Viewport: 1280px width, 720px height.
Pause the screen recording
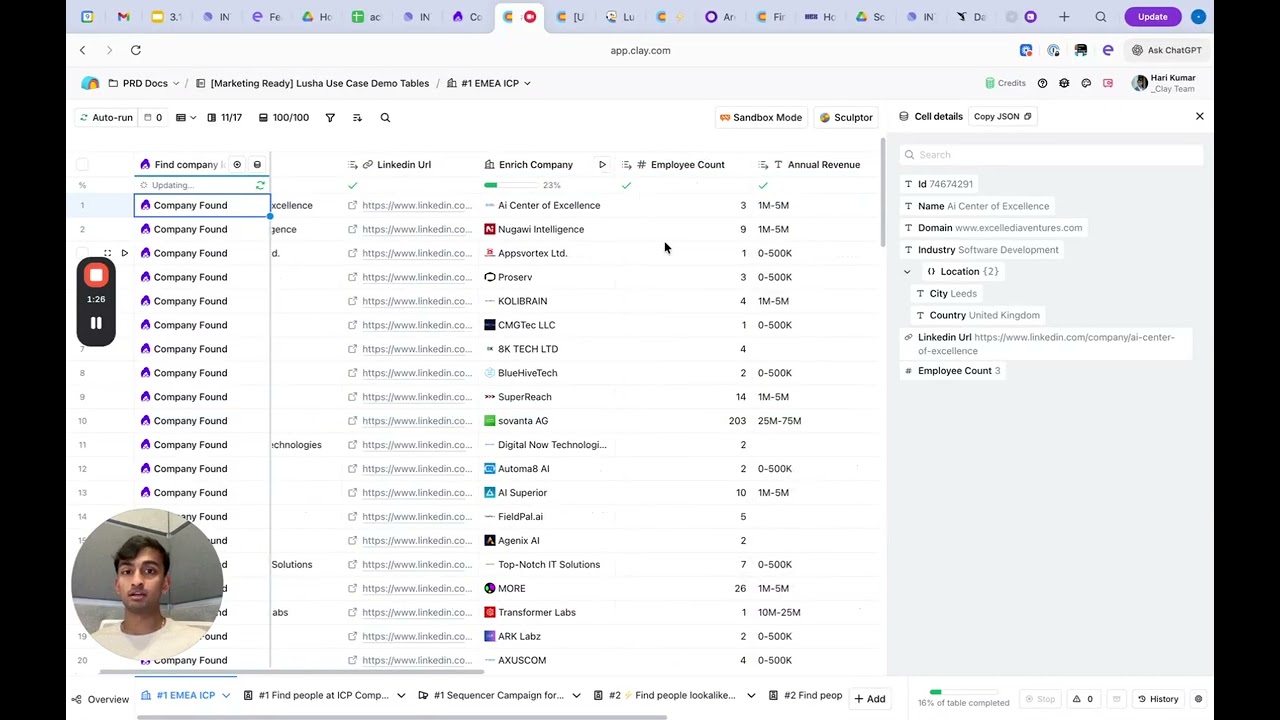coord(96,323)
